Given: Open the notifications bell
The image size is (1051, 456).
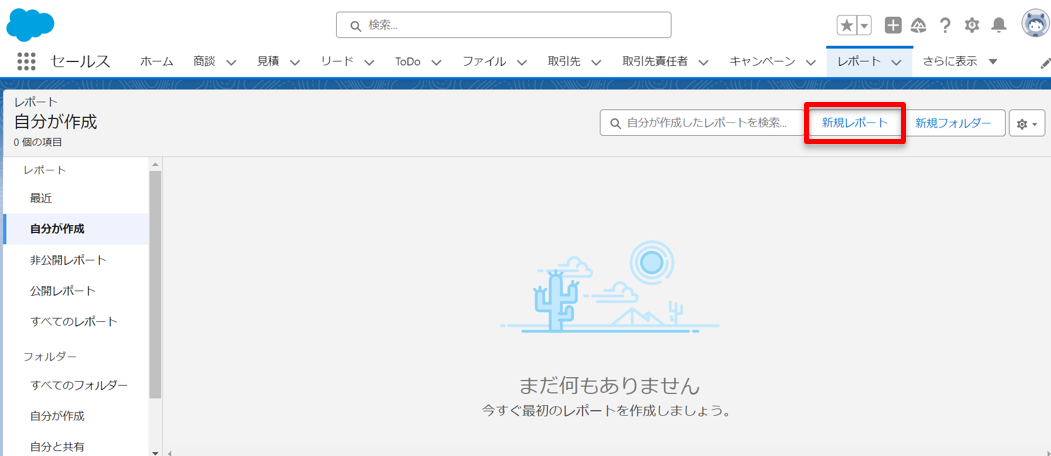Looking at the screenshot, I should click(999, 25).
